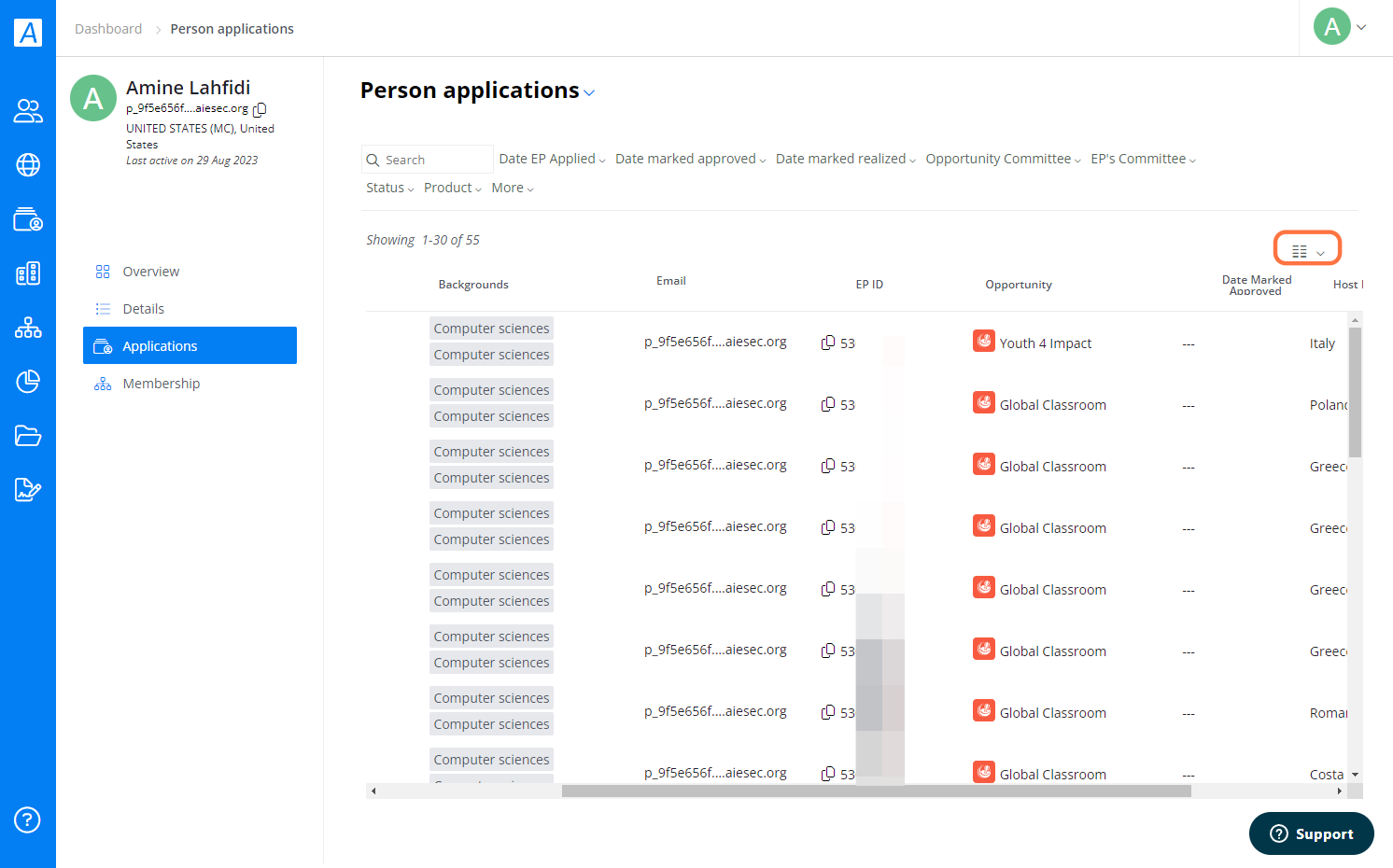Expand the More filters dropdown
Viewport: 1393px width, 868px height.
pyautogui.click(x=512, y=188)
